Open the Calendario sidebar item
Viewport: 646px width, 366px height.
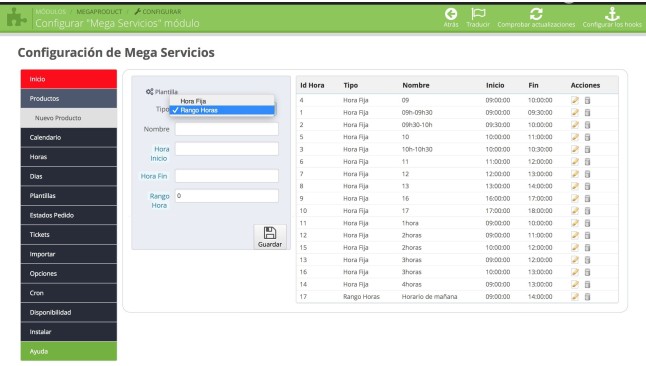pos(69,137)
